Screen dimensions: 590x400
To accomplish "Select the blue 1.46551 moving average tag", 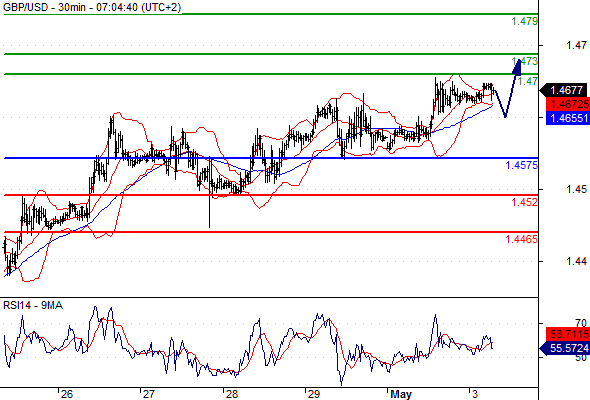I will pyautogui.click(x=567, y=118).
